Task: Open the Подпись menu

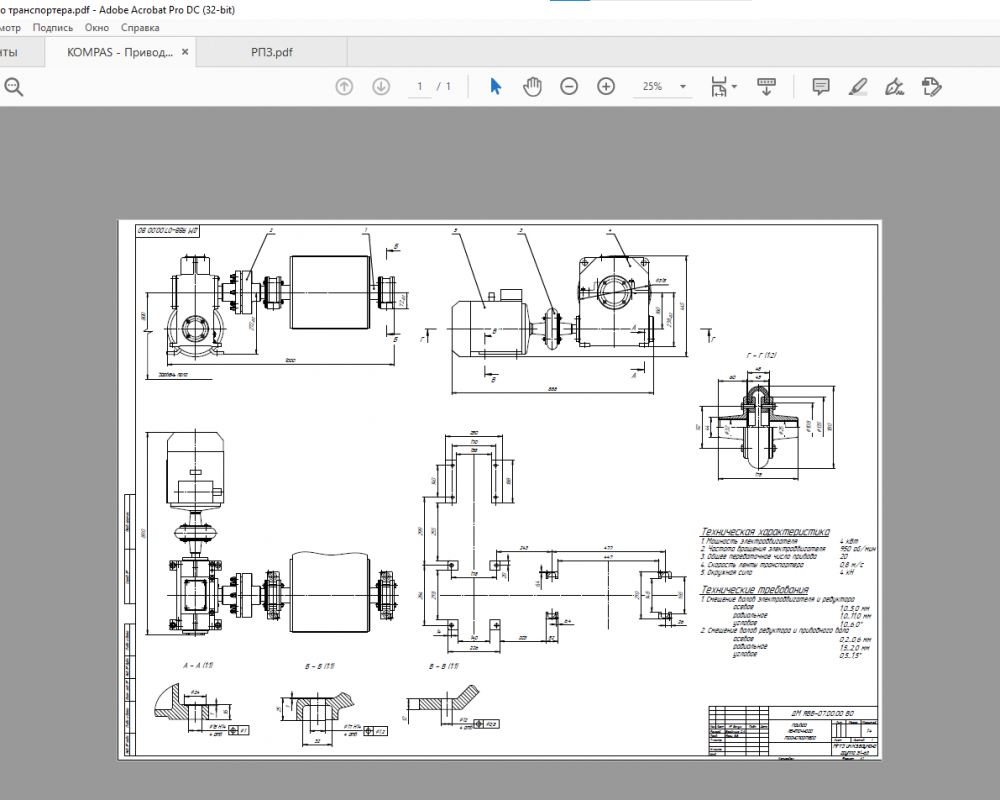Action: pyautogui.click(x=53, y=28)
